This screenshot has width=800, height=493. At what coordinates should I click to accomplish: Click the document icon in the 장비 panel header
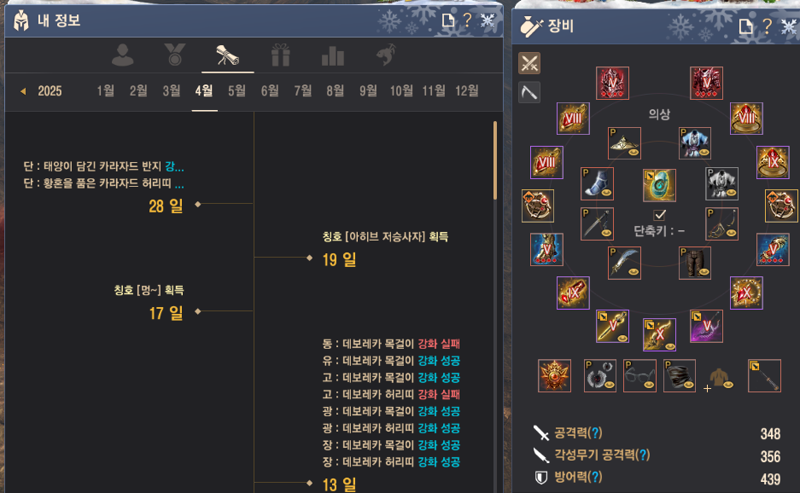(x=745, y=26)
